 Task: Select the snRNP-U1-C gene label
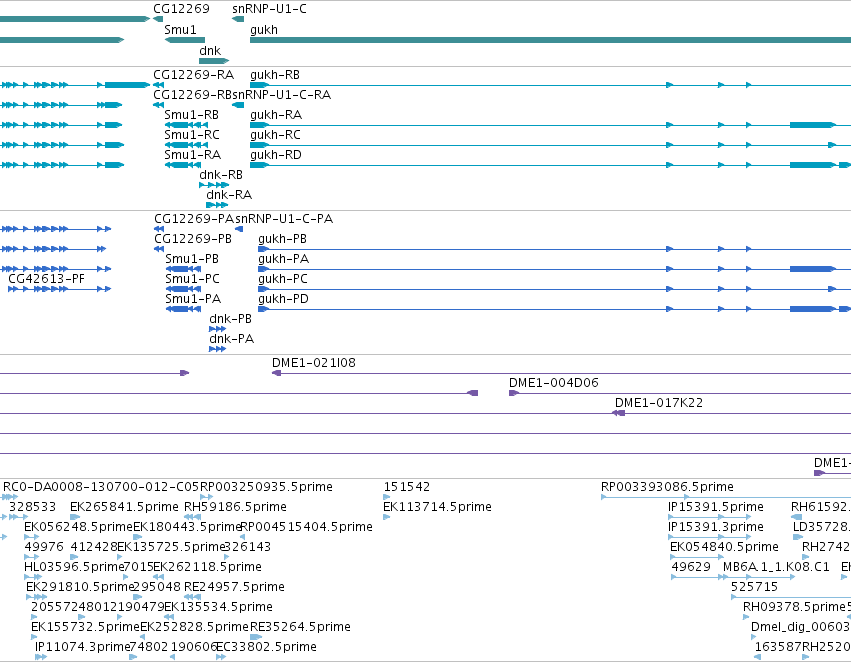(x=269, y=9)
